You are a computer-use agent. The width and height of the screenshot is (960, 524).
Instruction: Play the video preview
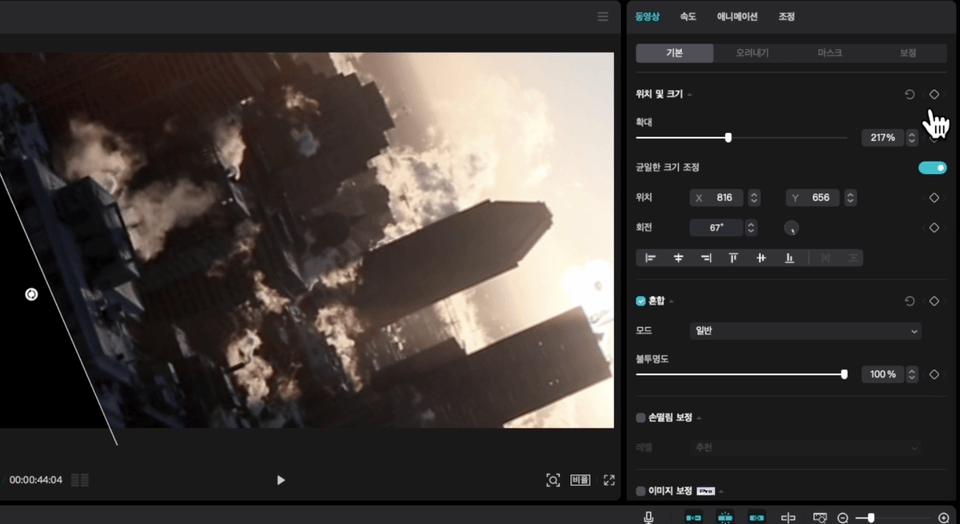(x=280, y=480)
